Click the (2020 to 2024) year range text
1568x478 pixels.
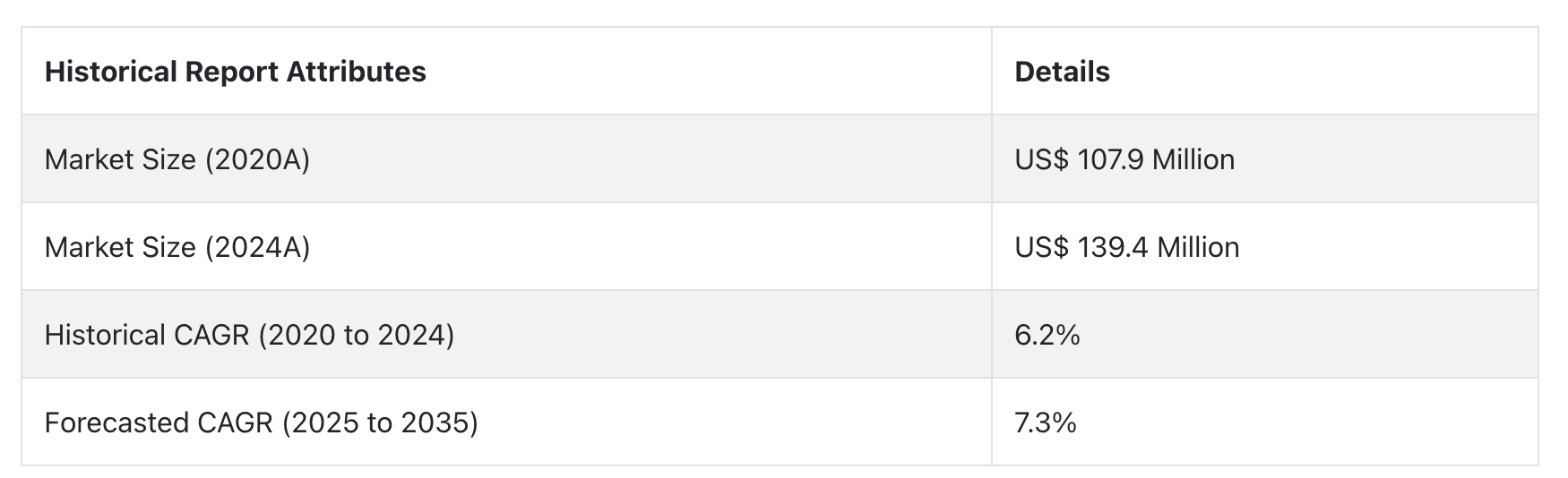(356, 335)
